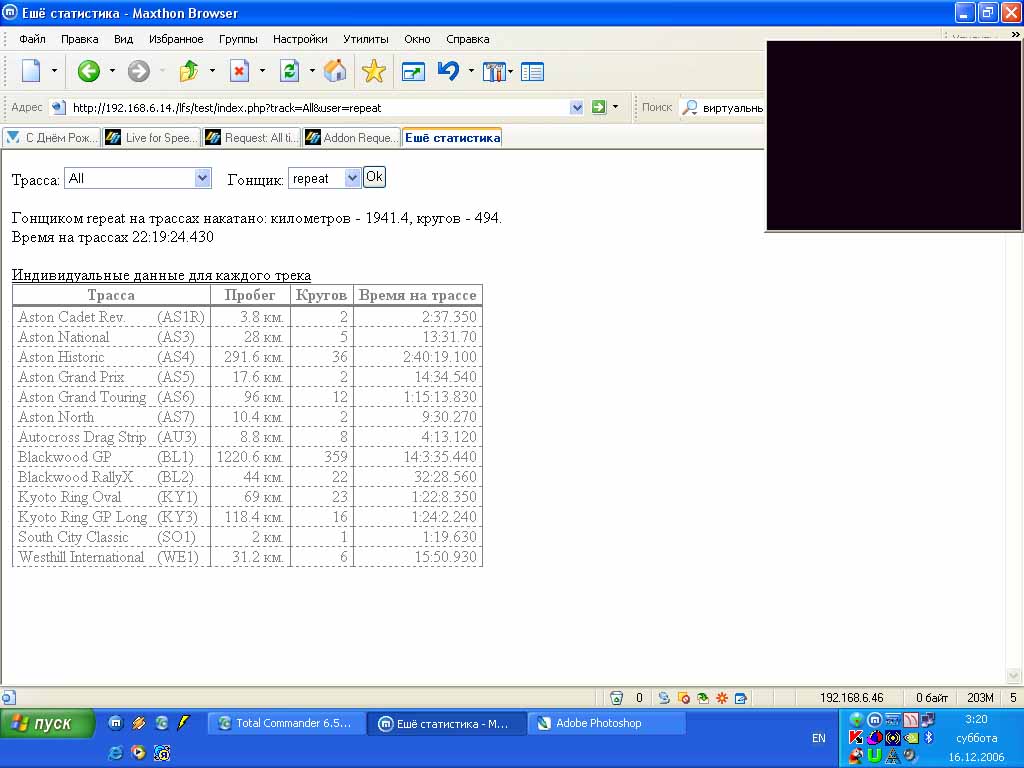The width and height of the screenshot is (1024, 768).
Task: Click the green U tray icon
Action: point(874,756)
